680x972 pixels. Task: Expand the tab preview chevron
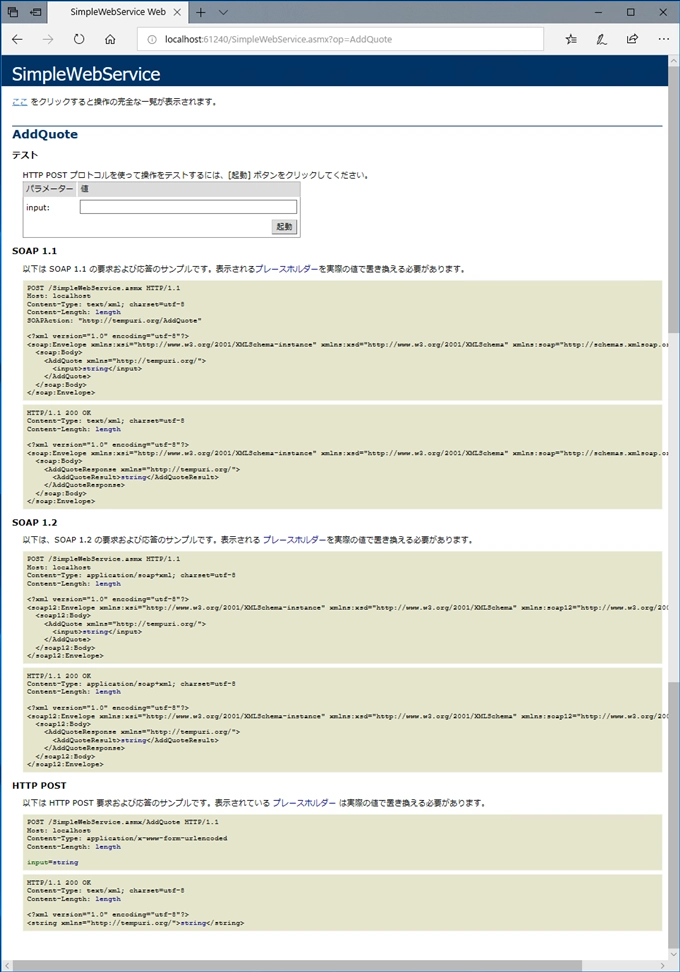click(x=223, y=12)
